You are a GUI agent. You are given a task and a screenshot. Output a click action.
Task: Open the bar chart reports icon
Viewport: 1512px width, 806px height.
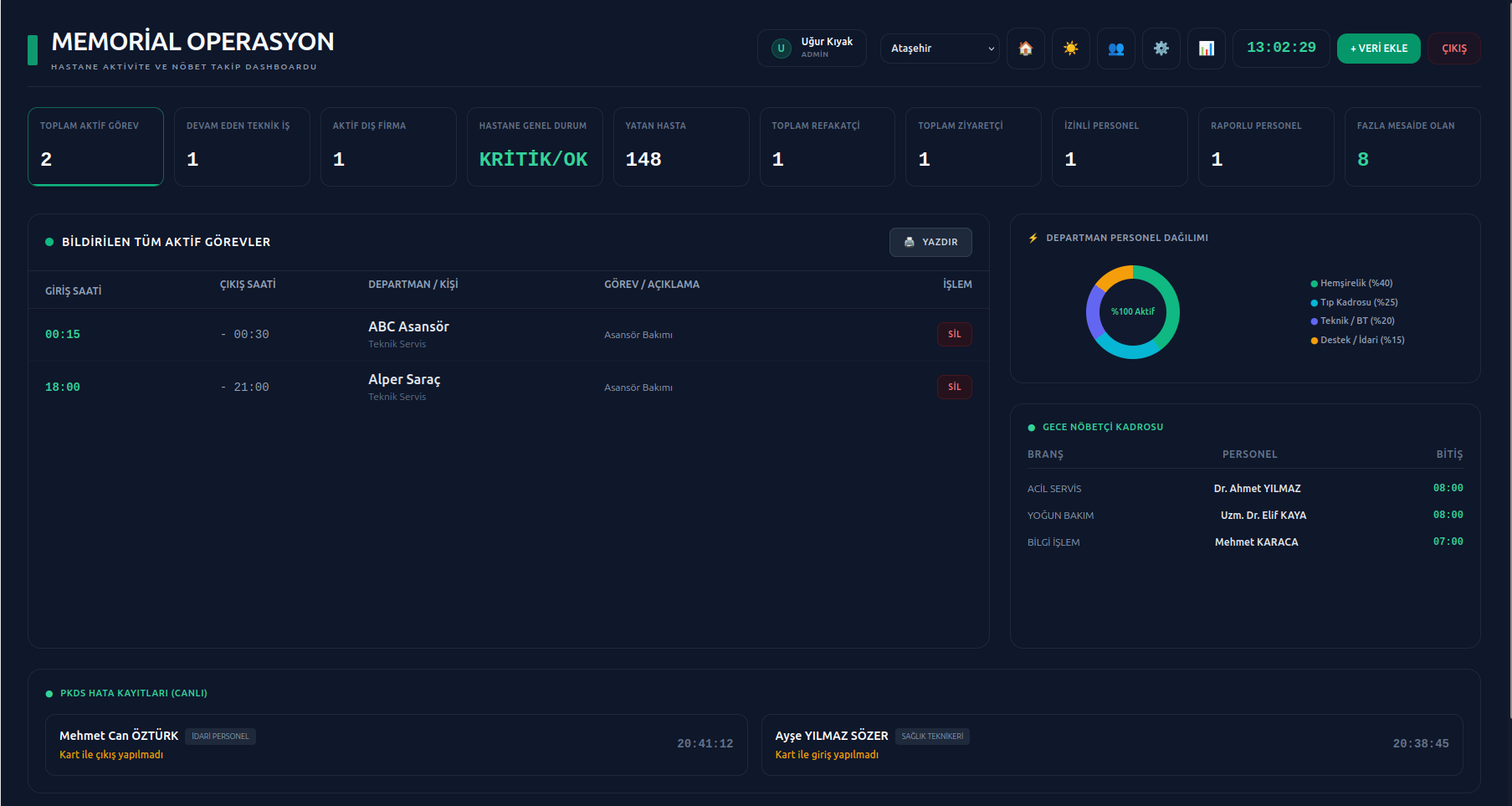[x=1206, y=49]
